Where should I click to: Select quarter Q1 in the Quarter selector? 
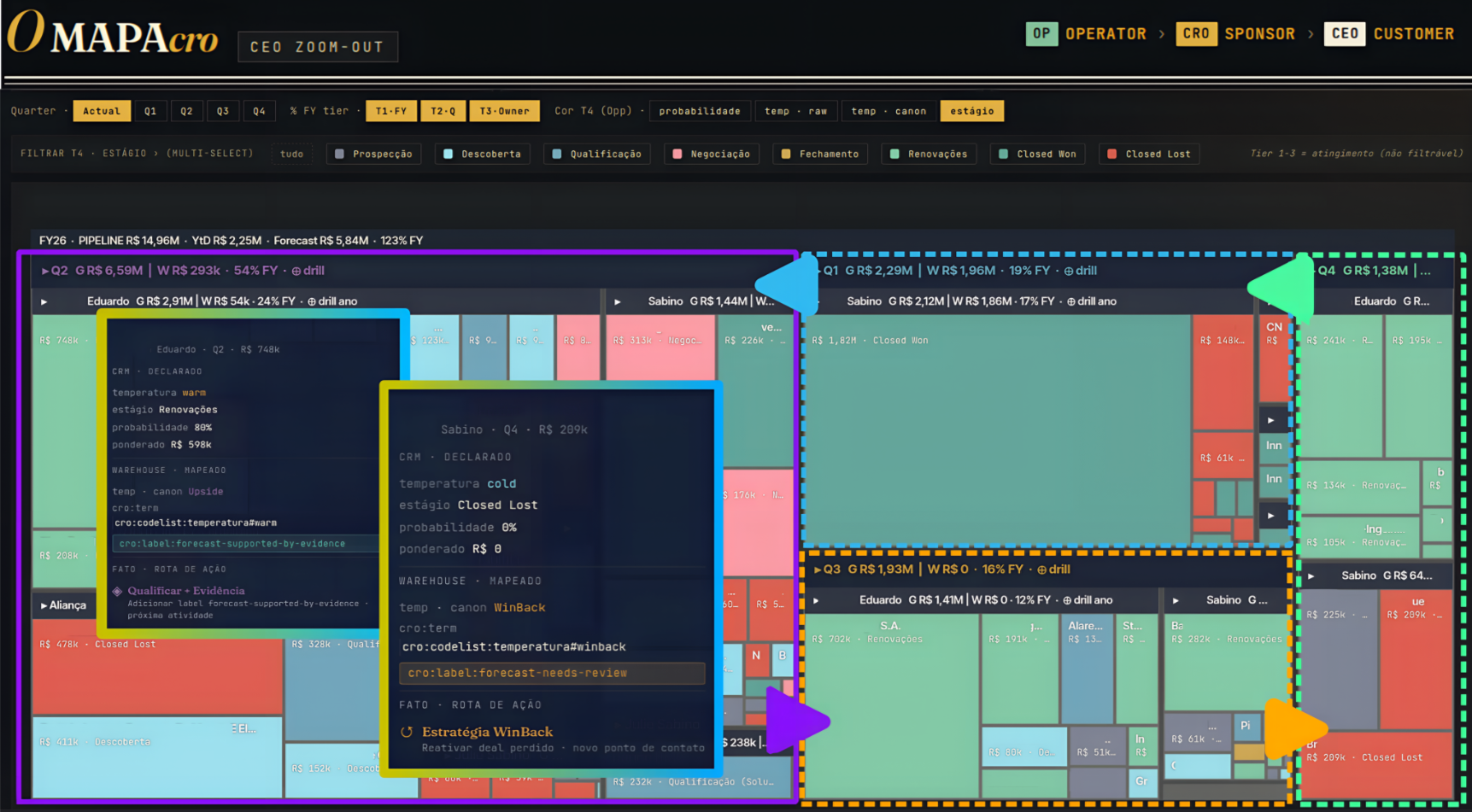pos(150,111)
